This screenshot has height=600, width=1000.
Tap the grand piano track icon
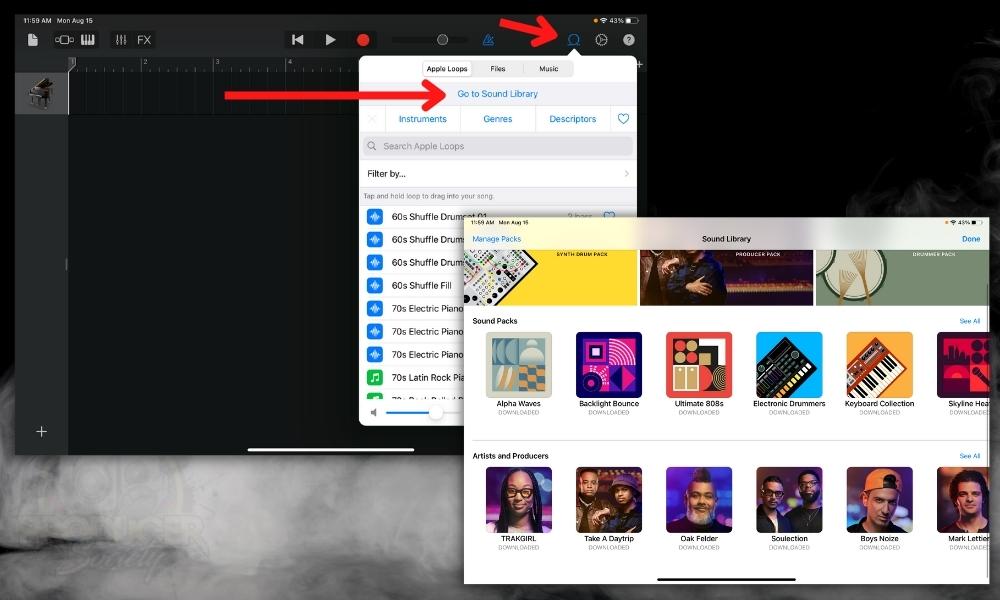click(41, 91)
